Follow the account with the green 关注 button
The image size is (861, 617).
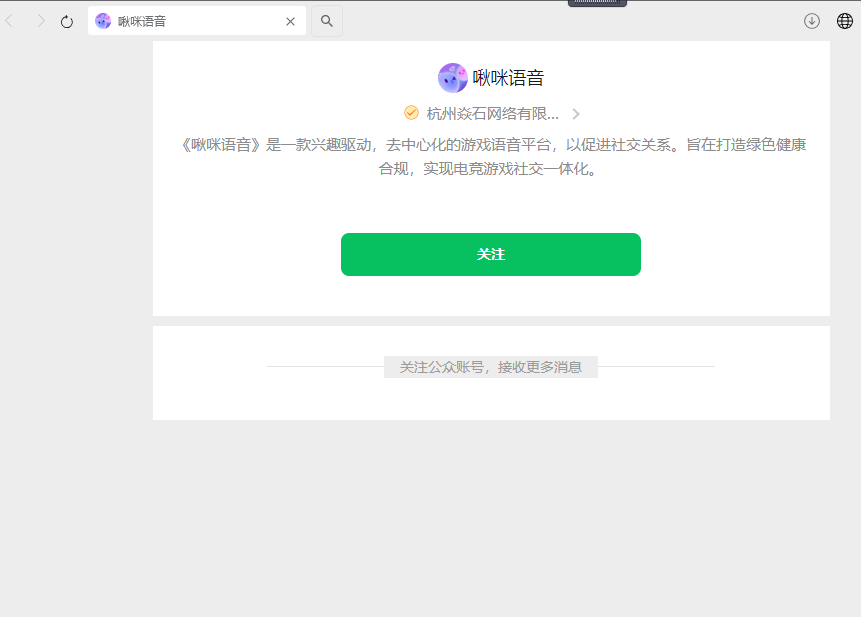click(x=491, y=254)
